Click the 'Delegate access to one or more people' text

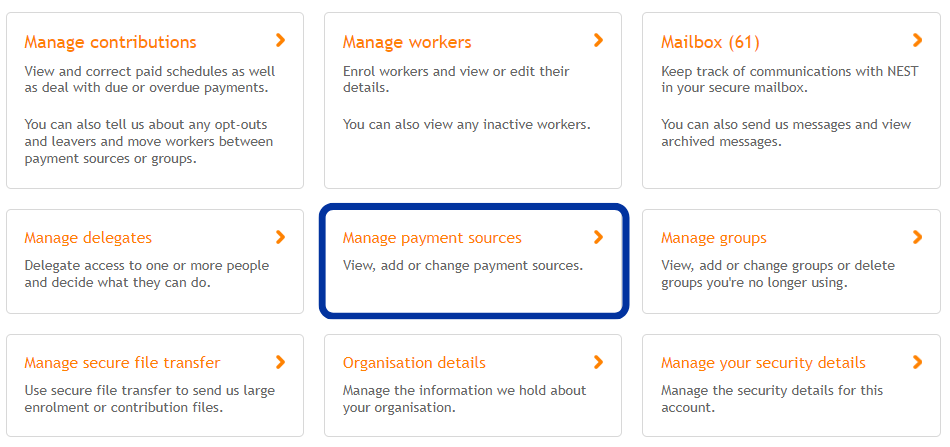(147, 266)
